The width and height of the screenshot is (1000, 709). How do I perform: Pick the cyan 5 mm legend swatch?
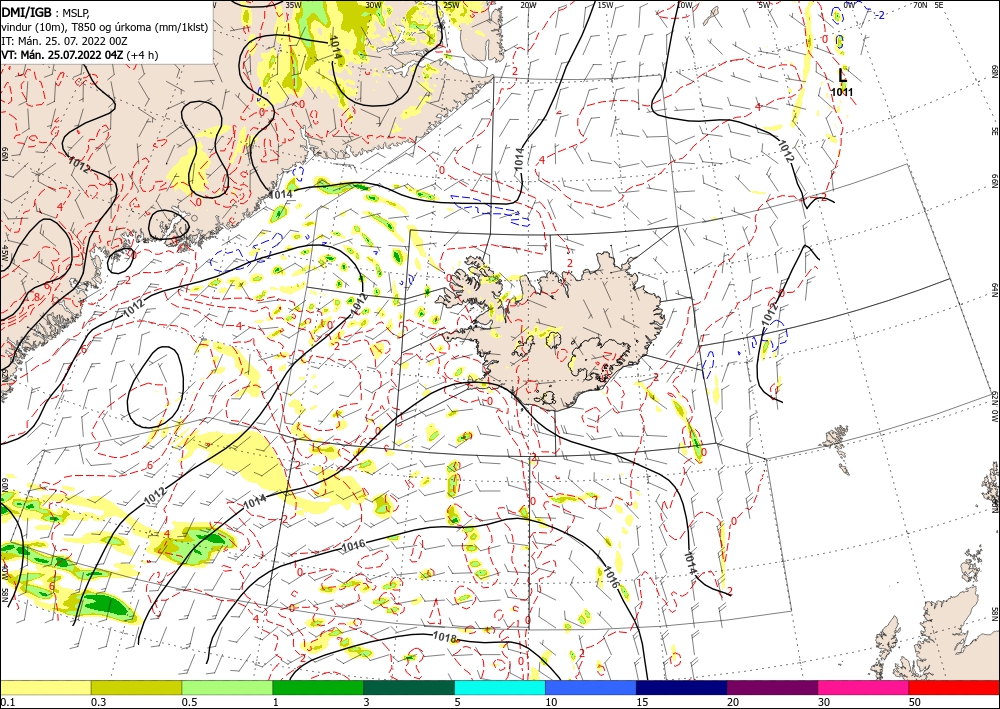(x=500, y=687)
